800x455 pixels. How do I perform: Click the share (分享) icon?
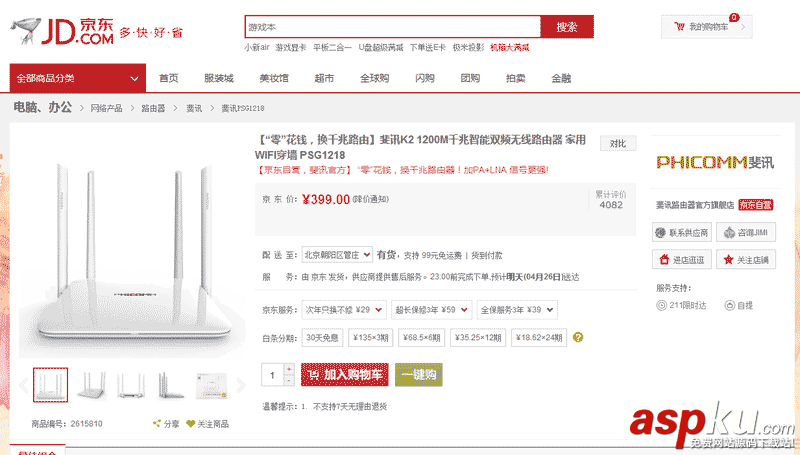158,424
